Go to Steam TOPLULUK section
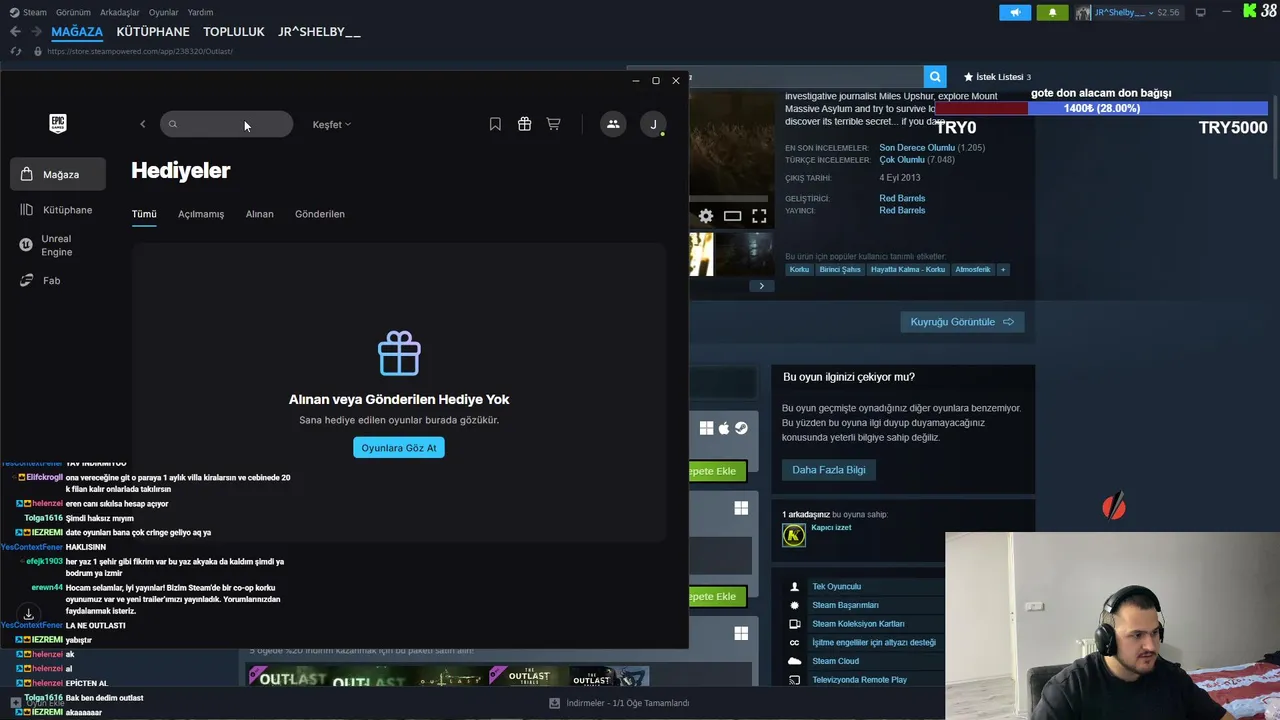The image size is (1280, 720). click(x=234, y=32)
